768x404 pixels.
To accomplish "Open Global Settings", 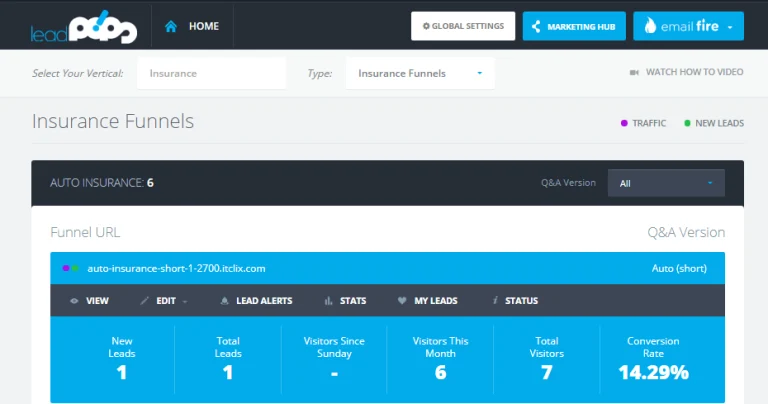I will pos(463,26).
